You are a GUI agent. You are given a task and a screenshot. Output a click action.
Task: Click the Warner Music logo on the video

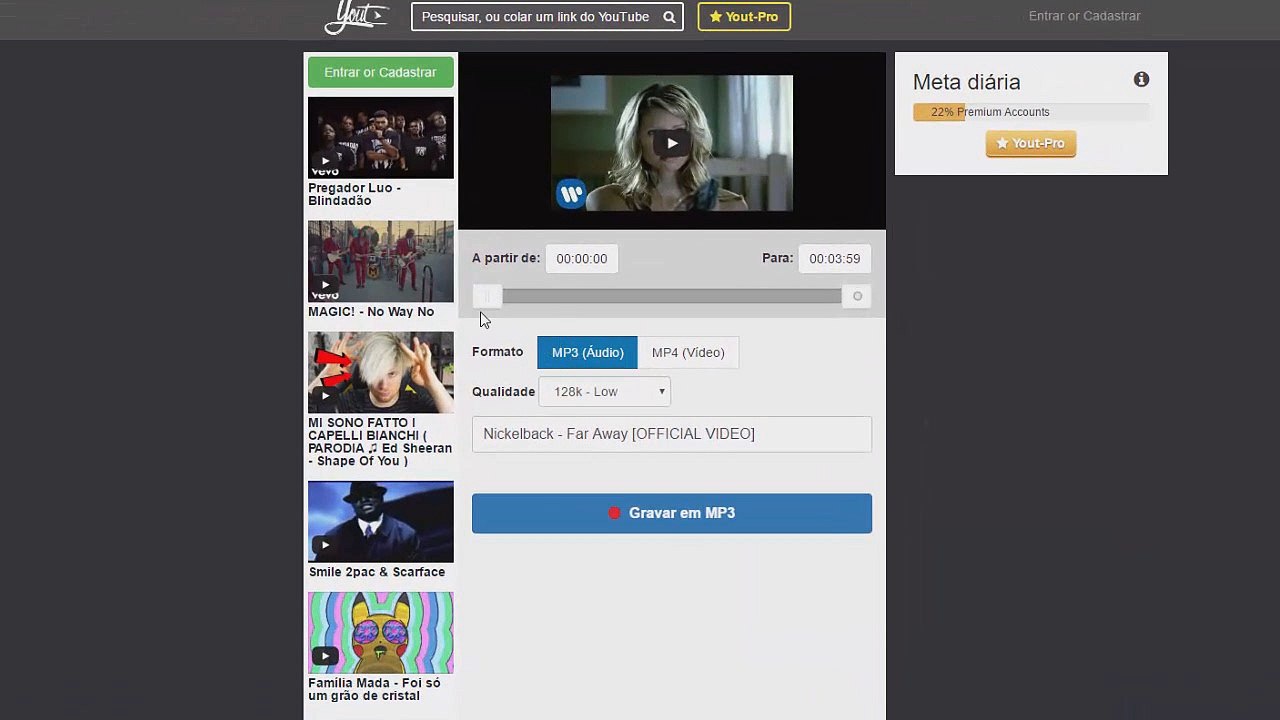click(x=571, y=193)
